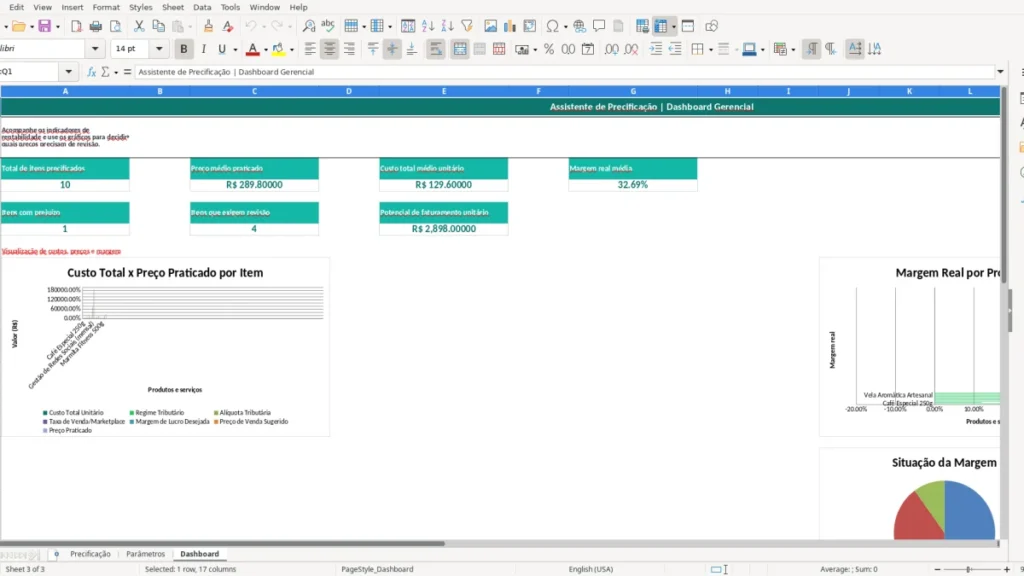
Task: Toggle Underline formatting
Action: coord(222,49)
